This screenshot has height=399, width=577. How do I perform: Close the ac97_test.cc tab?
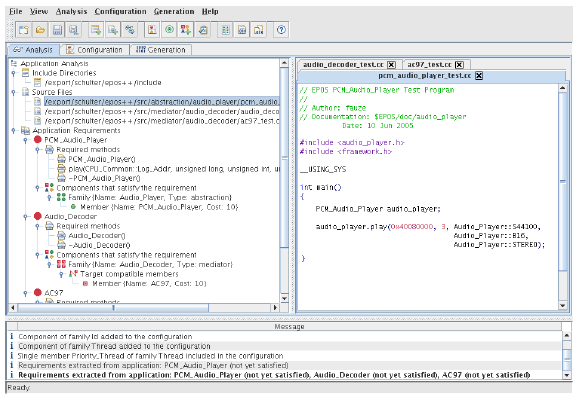point(459,65)
